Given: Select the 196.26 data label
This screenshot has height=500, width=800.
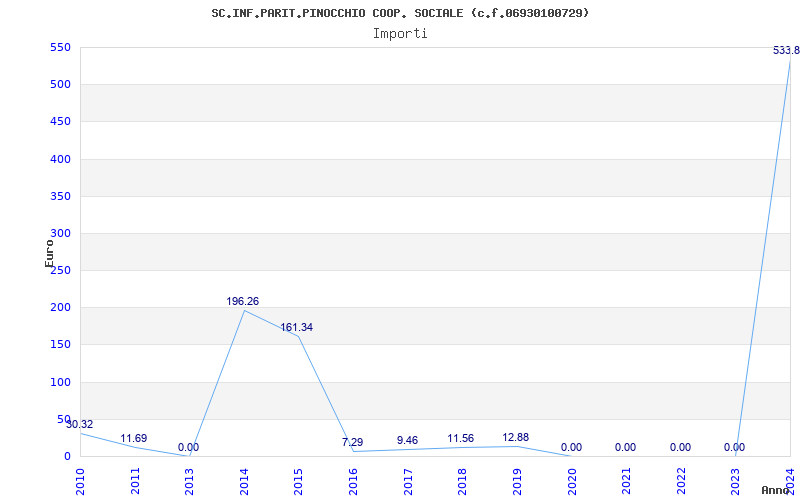Looking at the screenshot, I should pyautogui.click(x=243, y=302).
